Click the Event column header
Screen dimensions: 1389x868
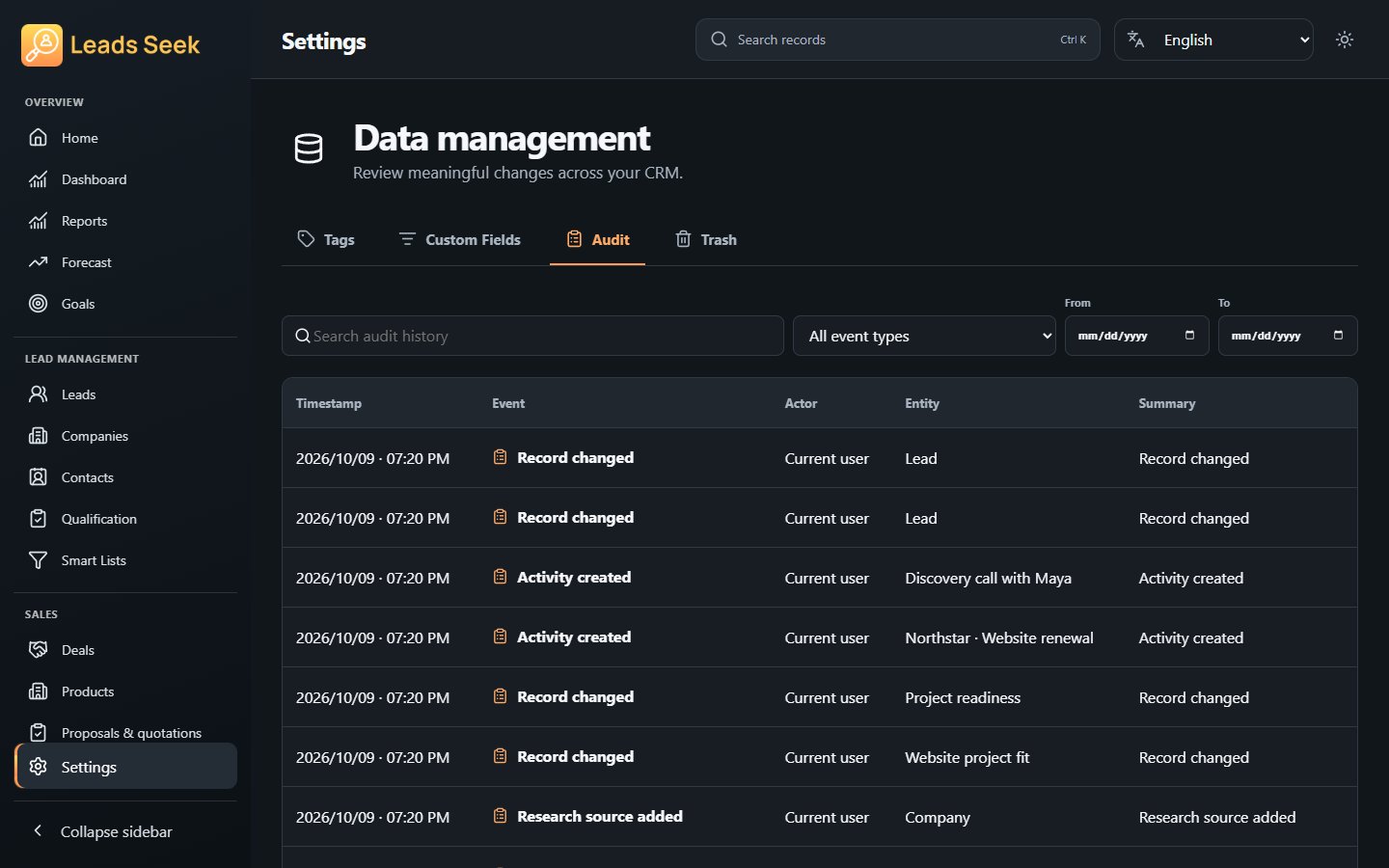coord(508,403)
